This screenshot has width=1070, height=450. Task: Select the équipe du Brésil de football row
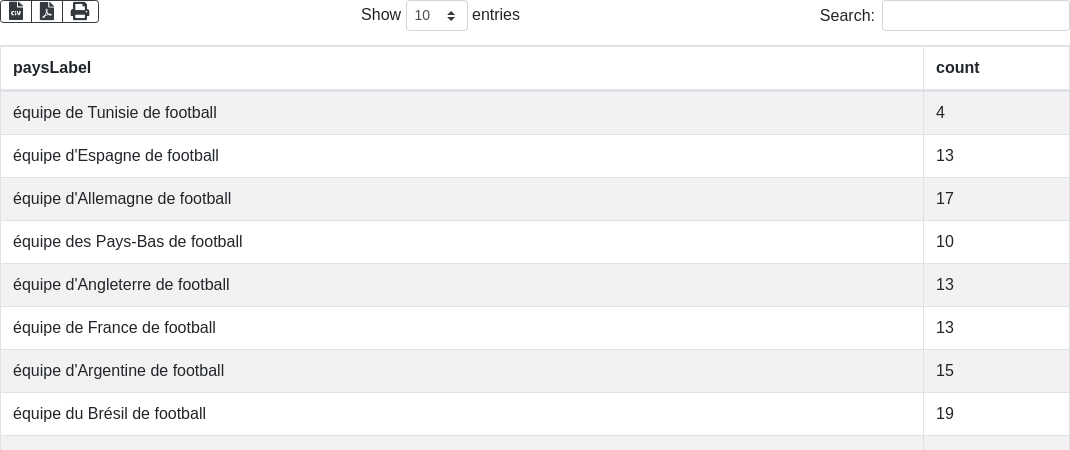[x=109, y=414]
